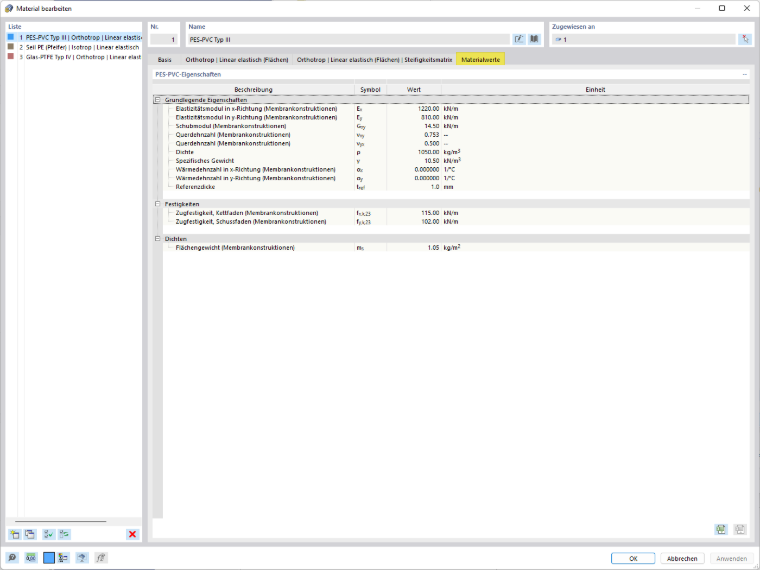Click the model view monitor icon
Viewport: 760px width, 570px height.
coord(82,558)
